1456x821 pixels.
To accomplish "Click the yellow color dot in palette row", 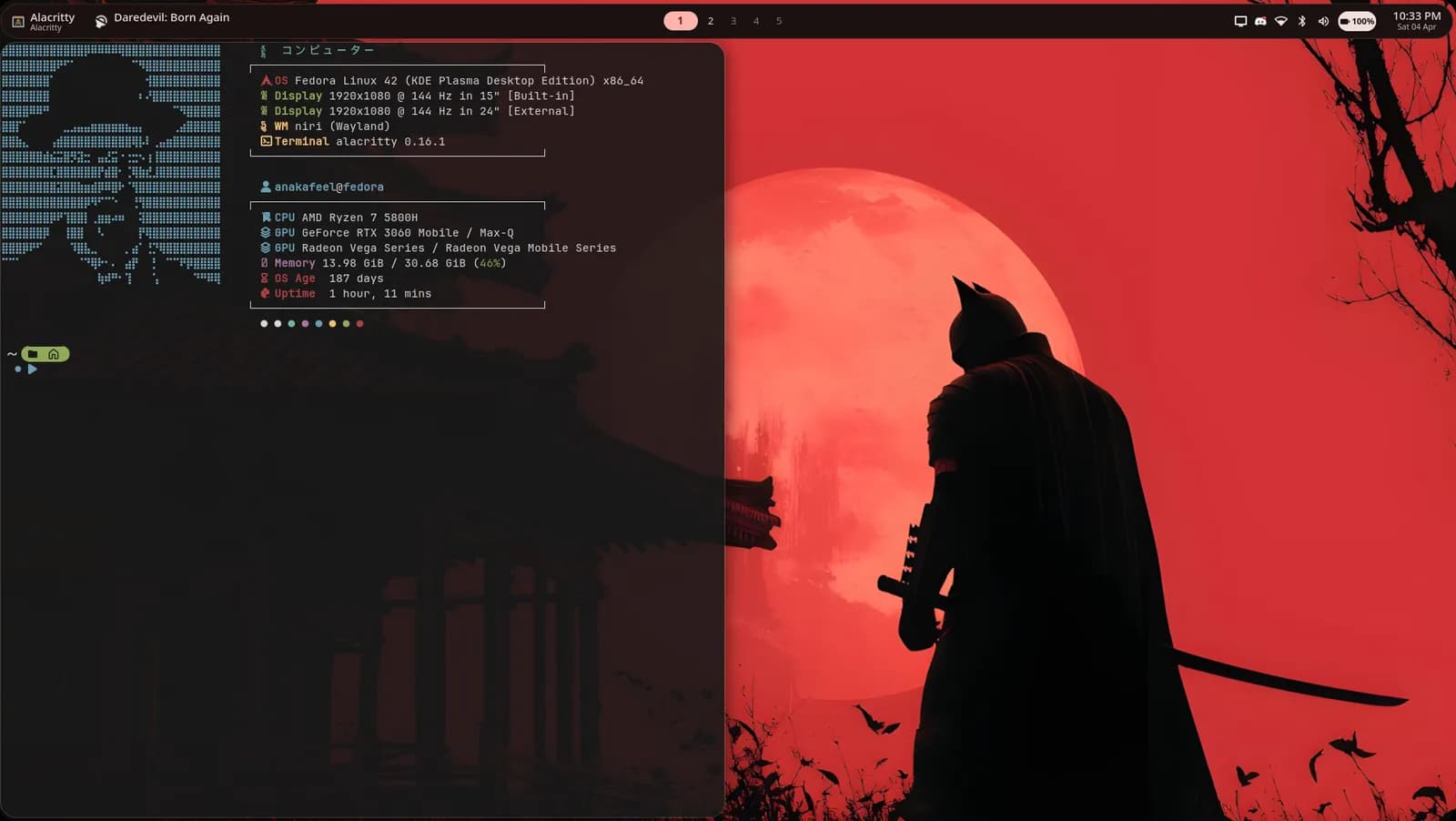I will (x=332, y=323).
